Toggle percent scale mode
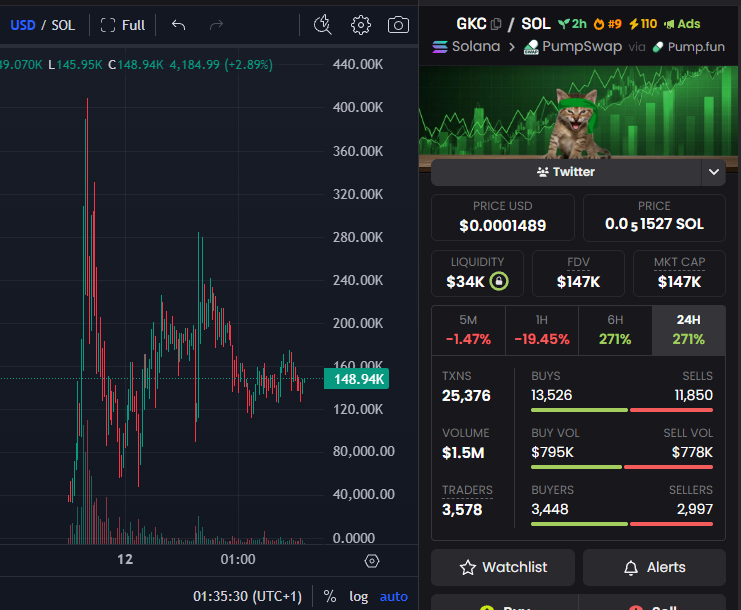This screenshot has height=610, width=741. pos(330,596)
